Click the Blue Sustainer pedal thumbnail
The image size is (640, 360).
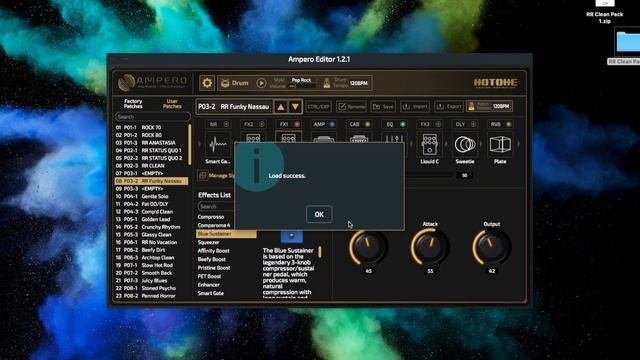291,236
